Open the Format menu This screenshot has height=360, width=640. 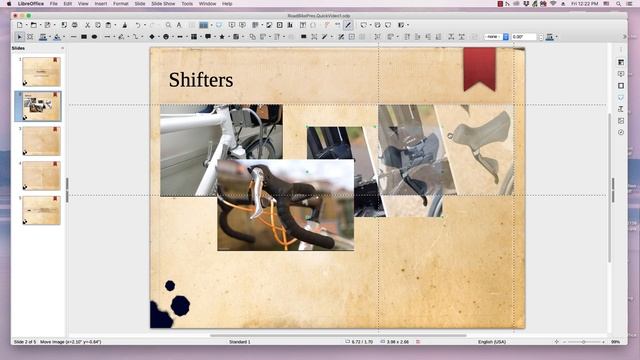click(121, 4)
